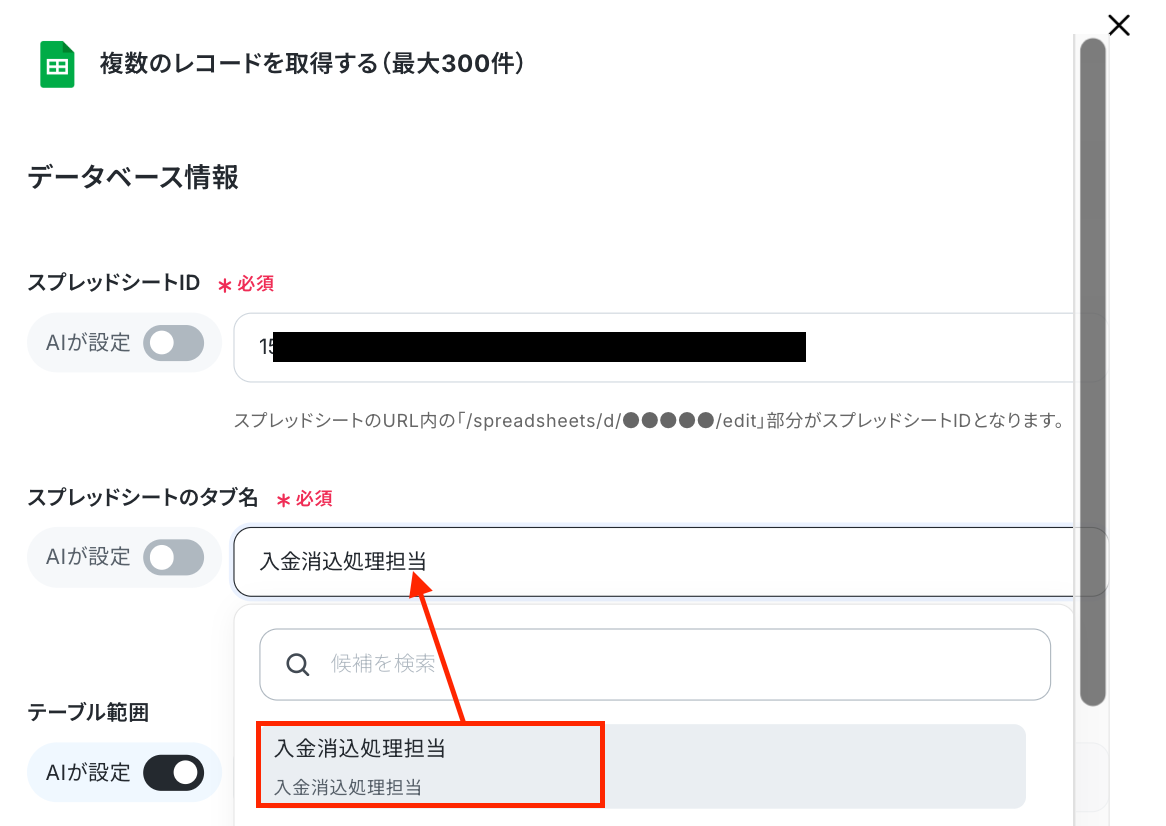
Task: Click the 候補を検索 search box
Action: (x=655, y=665)
